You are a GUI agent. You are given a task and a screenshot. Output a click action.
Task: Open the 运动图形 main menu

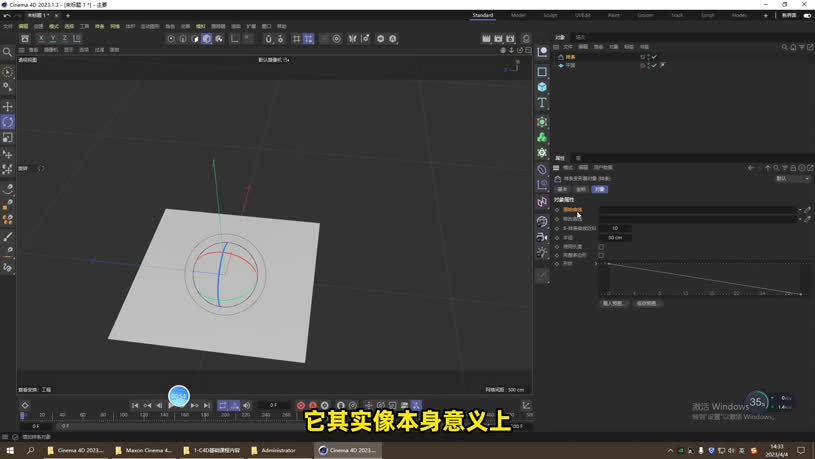point(150,27)
